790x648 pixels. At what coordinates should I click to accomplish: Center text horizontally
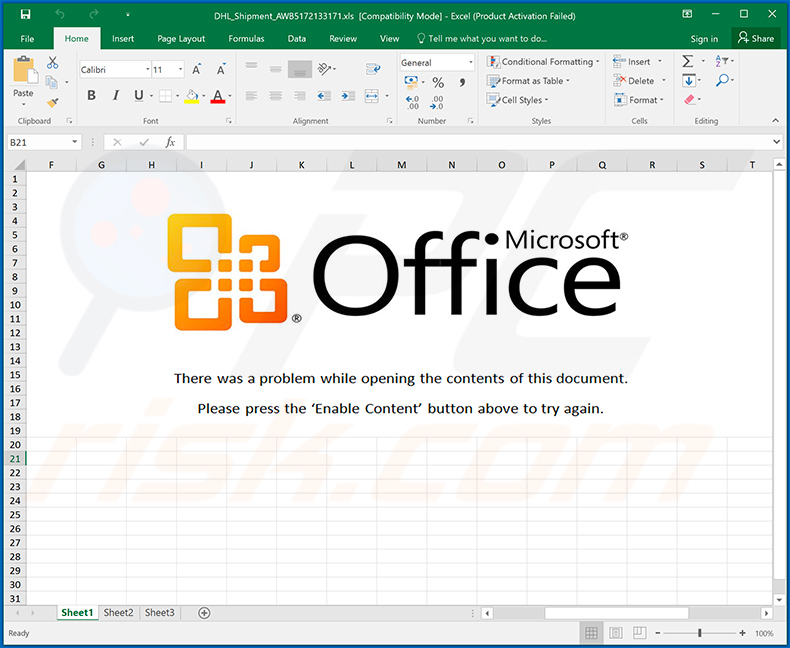(276, 96)
